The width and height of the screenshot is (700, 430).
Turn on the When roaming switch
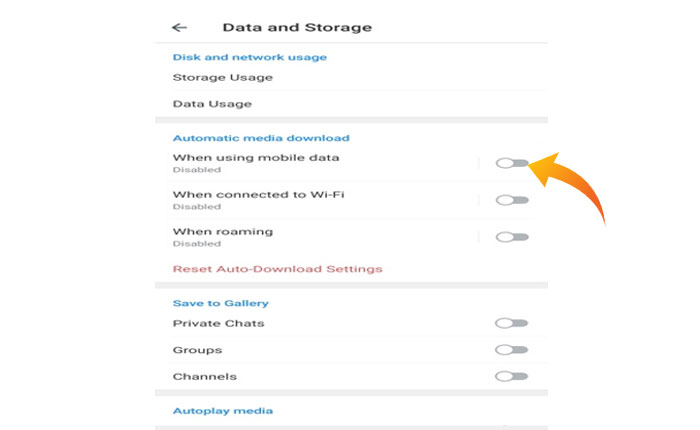(x=512, y=237)
